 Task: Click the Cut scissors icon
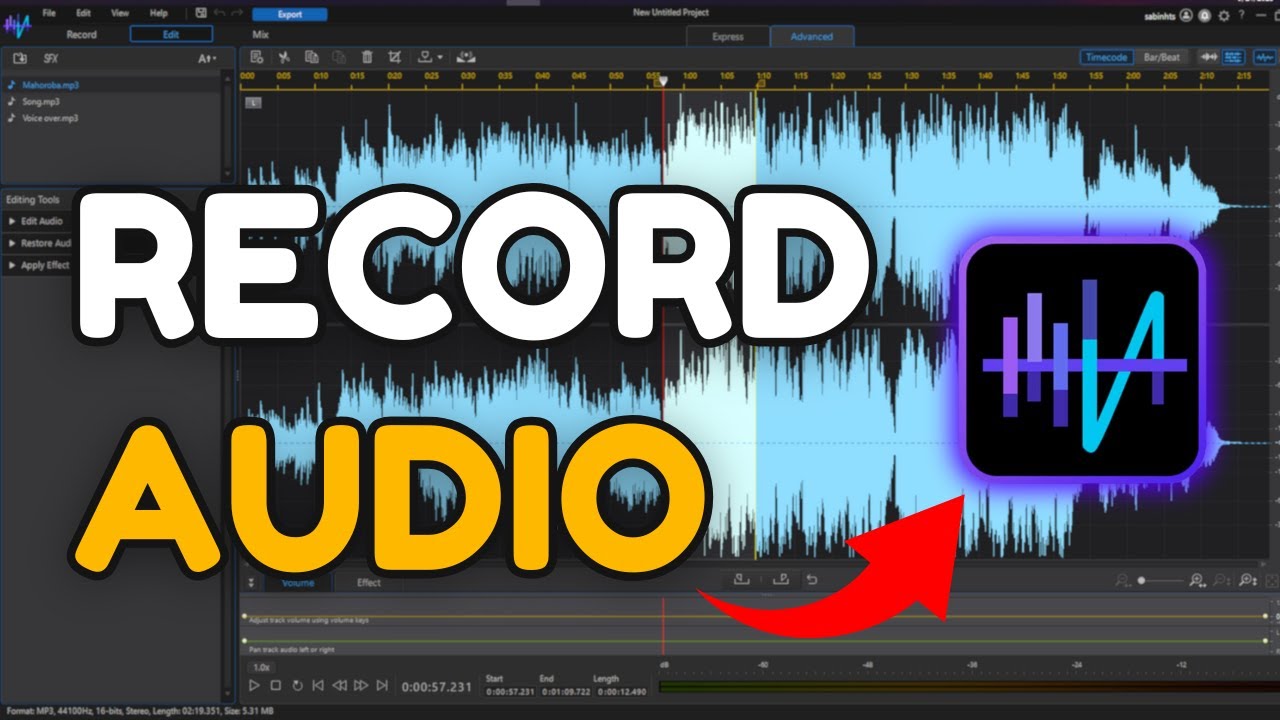[x=284, y=57]
